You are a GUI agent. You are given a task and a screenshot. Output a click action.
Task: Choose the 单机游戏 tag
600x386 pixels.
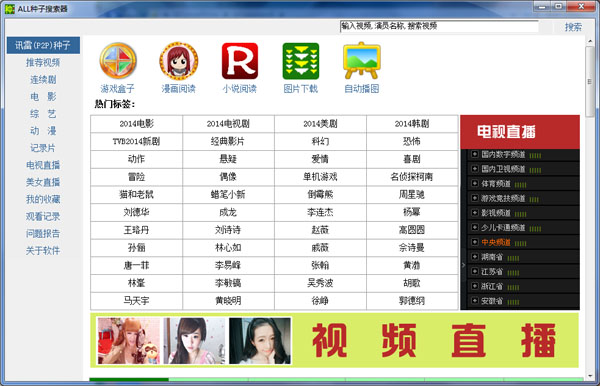pyautogui.click(x=320, y=177)
